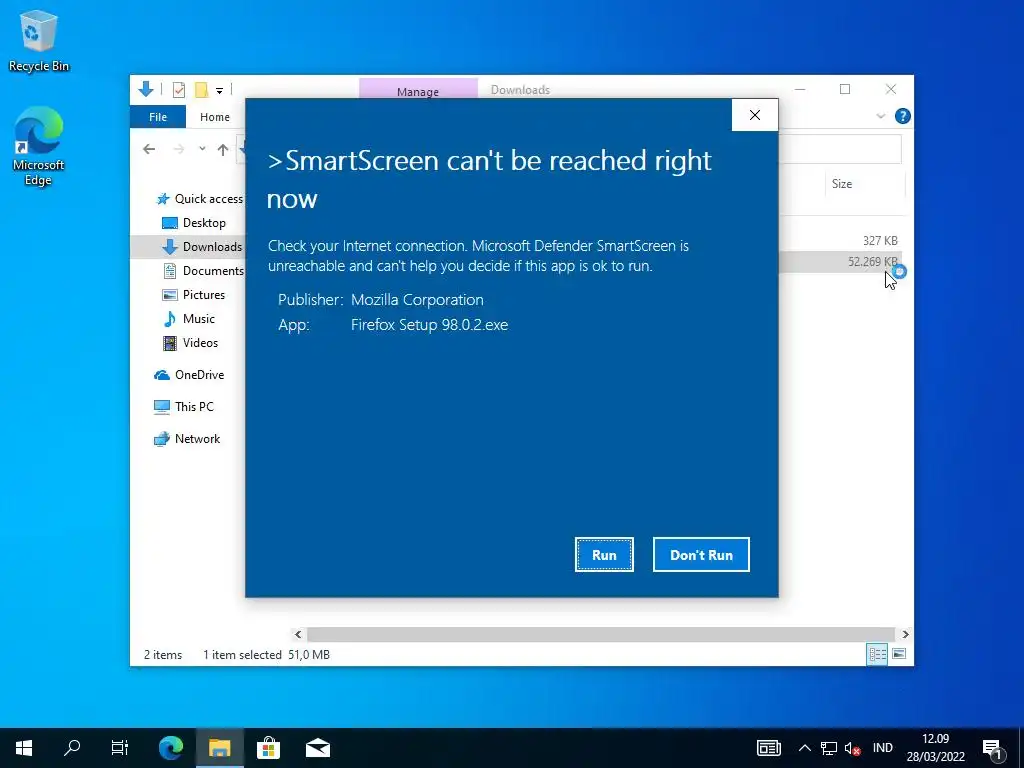This screenshot has width=1024, height=768.
Task: Click horizontal scrollbar left arrow
Action: pyautogui.click(x=298, y=634)
